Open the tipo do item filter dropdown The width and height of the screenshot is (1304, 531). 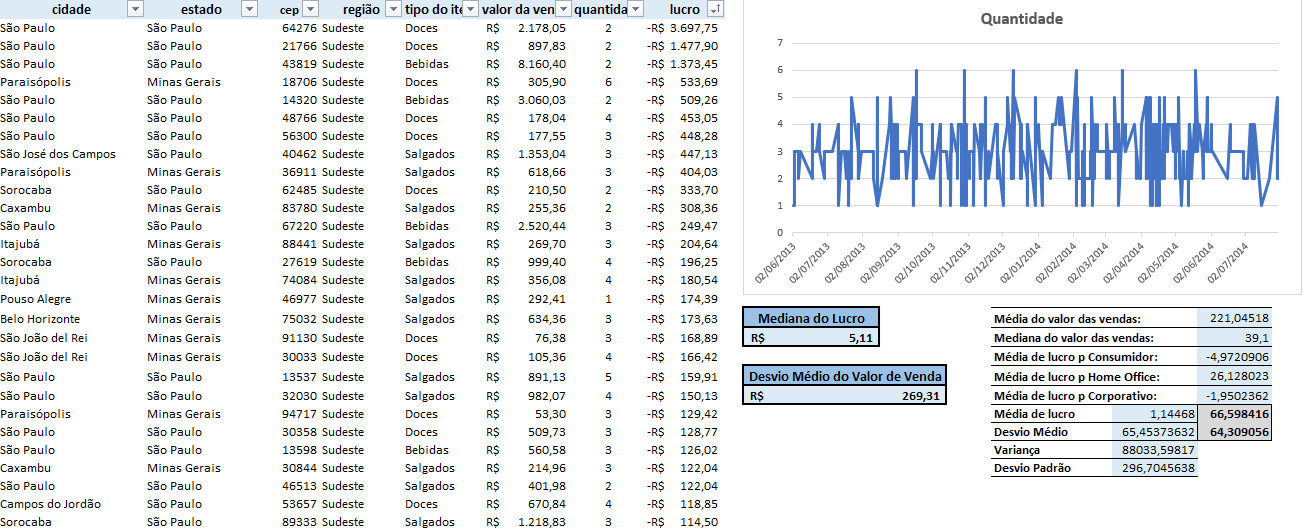pos(470,9)
